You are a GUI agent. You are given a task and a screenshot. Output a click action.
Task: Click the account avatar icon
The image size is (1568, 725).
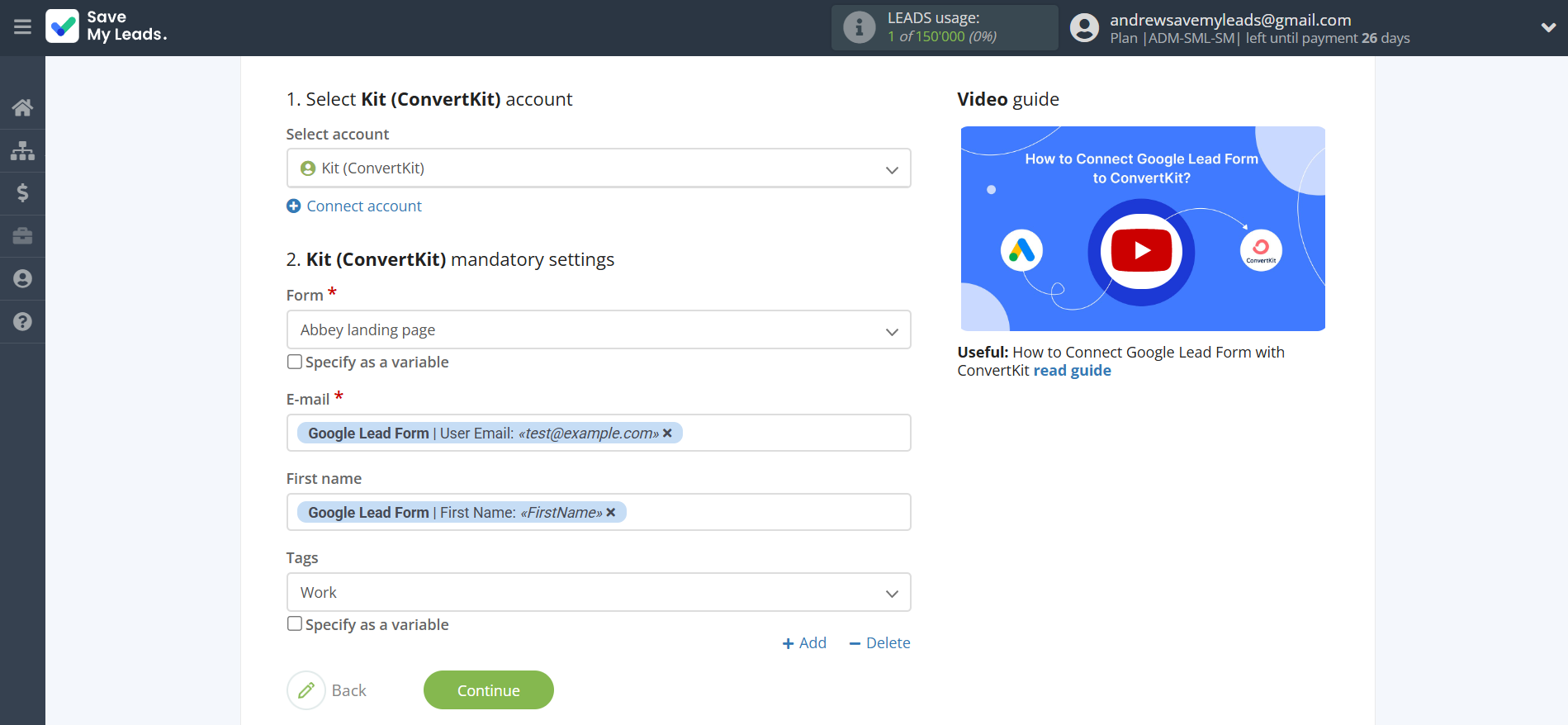click(x=1084, y=27)
